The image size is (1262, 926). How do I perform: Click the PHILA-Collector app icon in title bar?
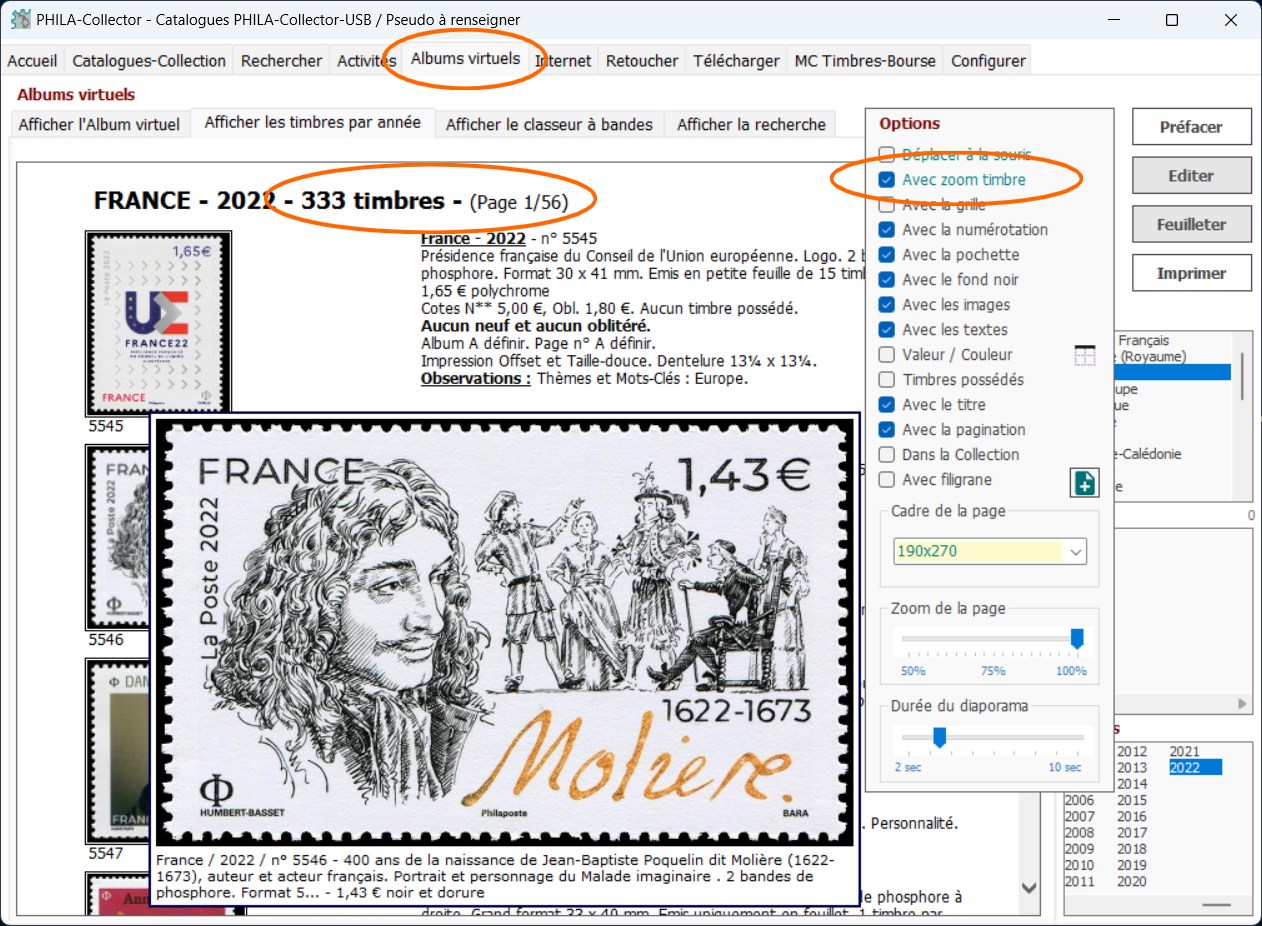[x=19, y=19]
